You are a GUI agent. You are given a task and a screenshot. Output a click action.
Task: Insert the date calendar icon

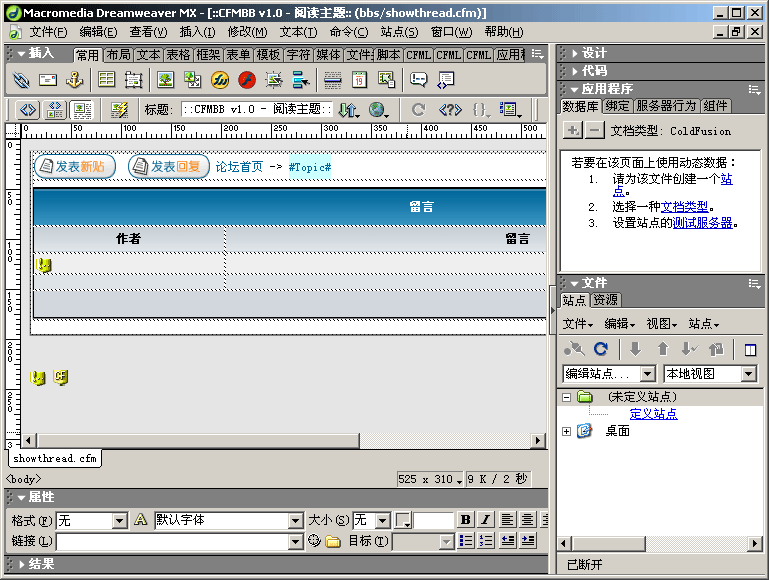click(x=359, y=79)
